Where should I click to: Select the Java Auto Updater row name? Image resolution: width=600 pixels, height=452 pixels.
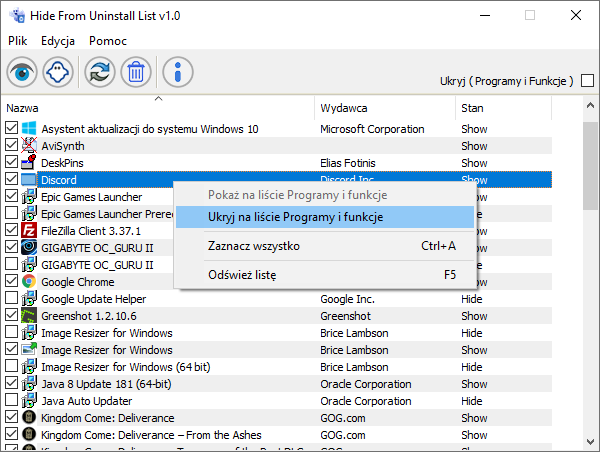point(86,401)
